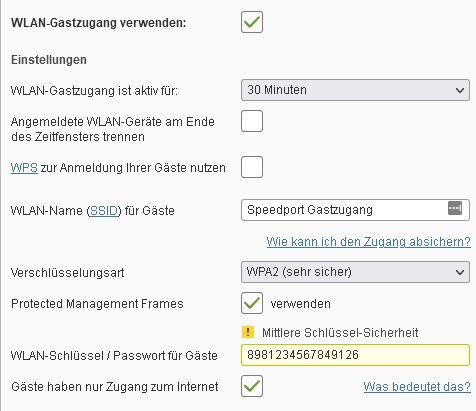This screenshot has height=411, width=476.
Task: Enable WPS for guest login checkbox
Action: point(252,167)
